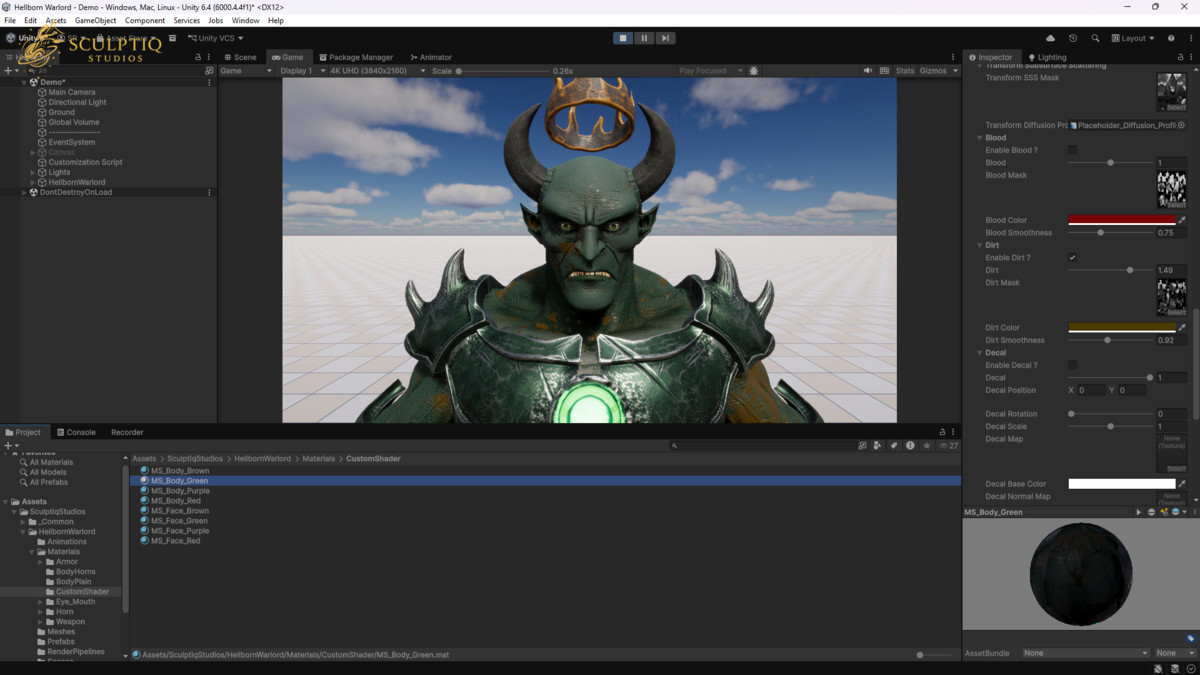Switch to the Scene tab

coord(240,57)
